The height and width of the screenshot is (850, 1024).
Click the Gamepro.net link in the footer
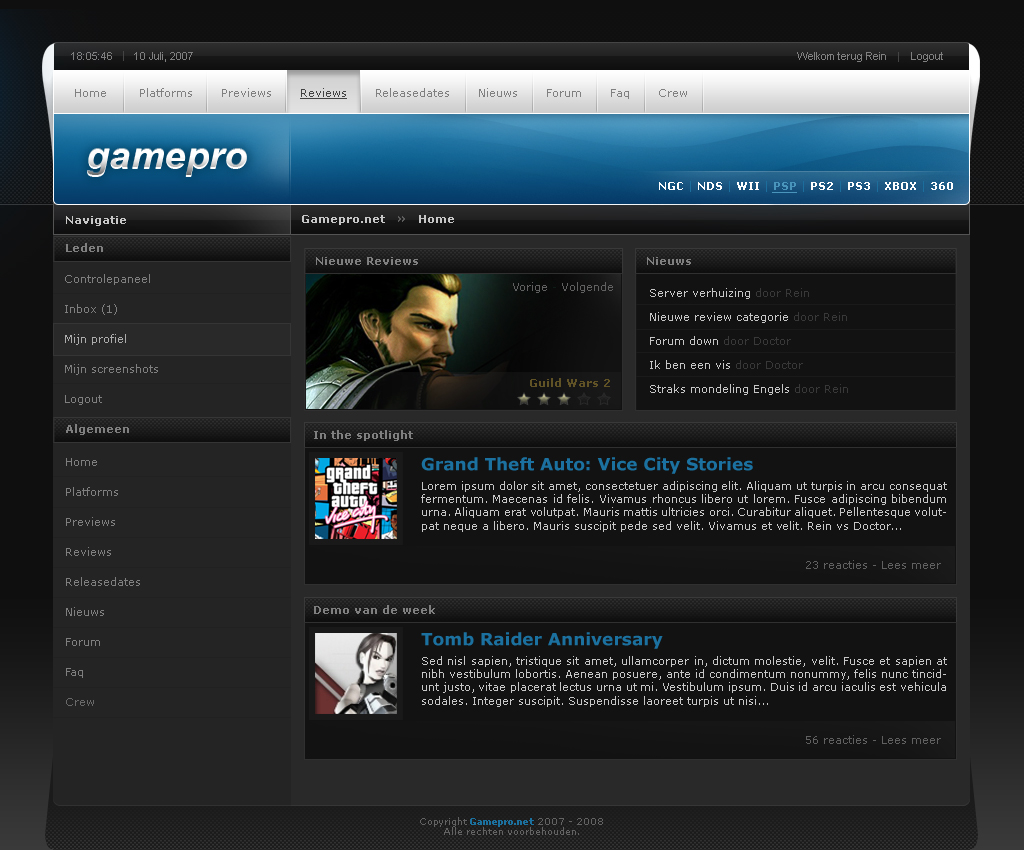502,821
